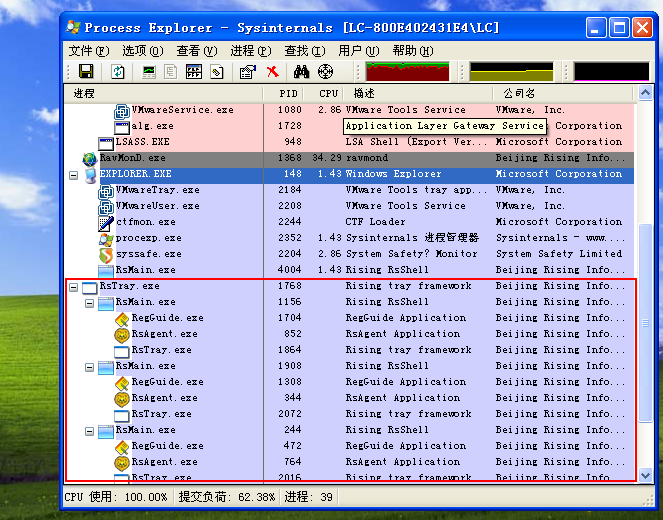
Task: Click the VMwareService.exe process icon
Action: [x=122, y=111]
